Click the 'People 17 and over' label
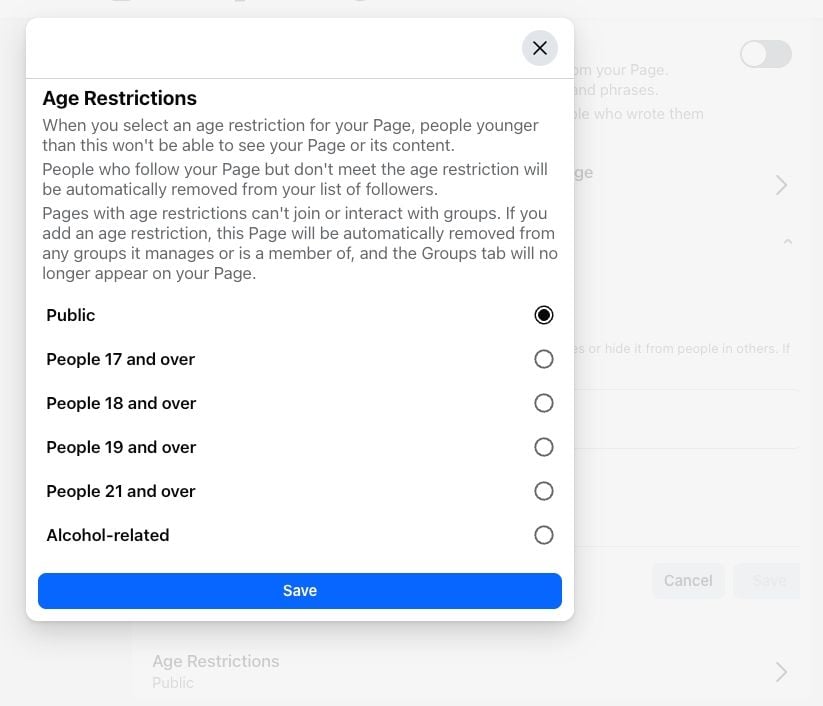 pos(120,359)
